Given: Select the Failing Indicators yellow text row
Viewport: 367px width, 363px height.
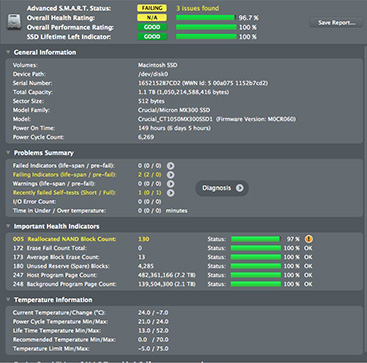Looking at the screenshot, I should 65,175.
